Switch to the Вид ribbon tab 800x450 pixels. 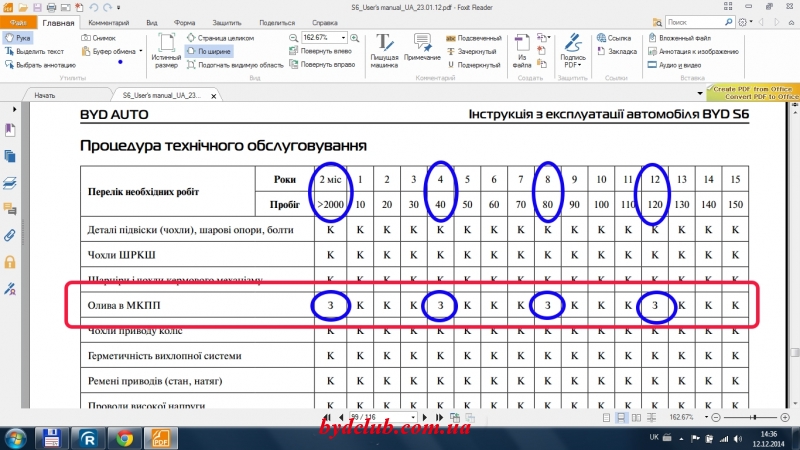[x=152, y=23]
